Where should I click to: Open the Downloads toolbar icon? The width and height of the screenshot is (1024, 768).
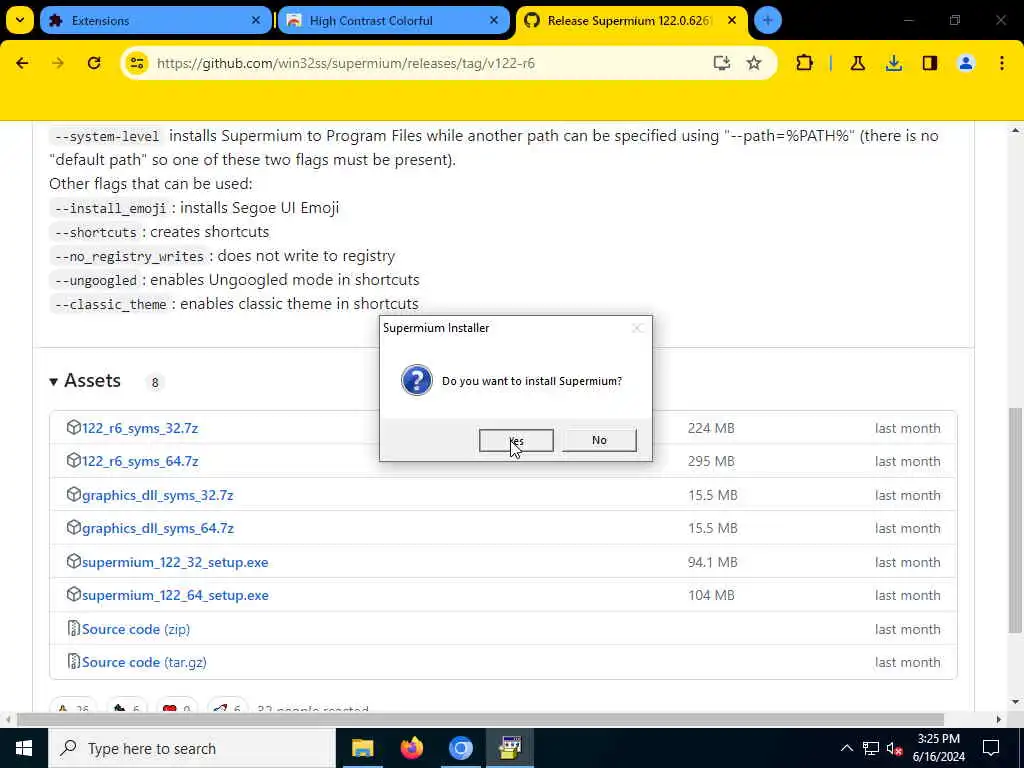click(x=893, y=63)
